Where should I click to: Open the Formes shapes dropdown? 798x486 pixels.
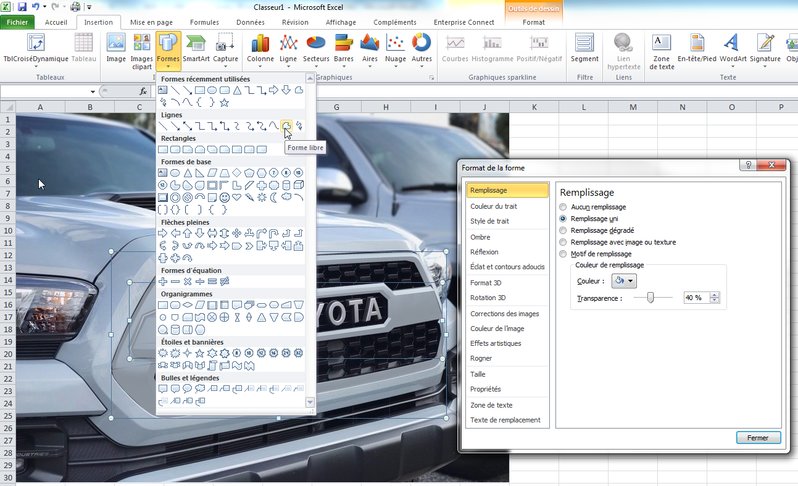pos(168,51)
